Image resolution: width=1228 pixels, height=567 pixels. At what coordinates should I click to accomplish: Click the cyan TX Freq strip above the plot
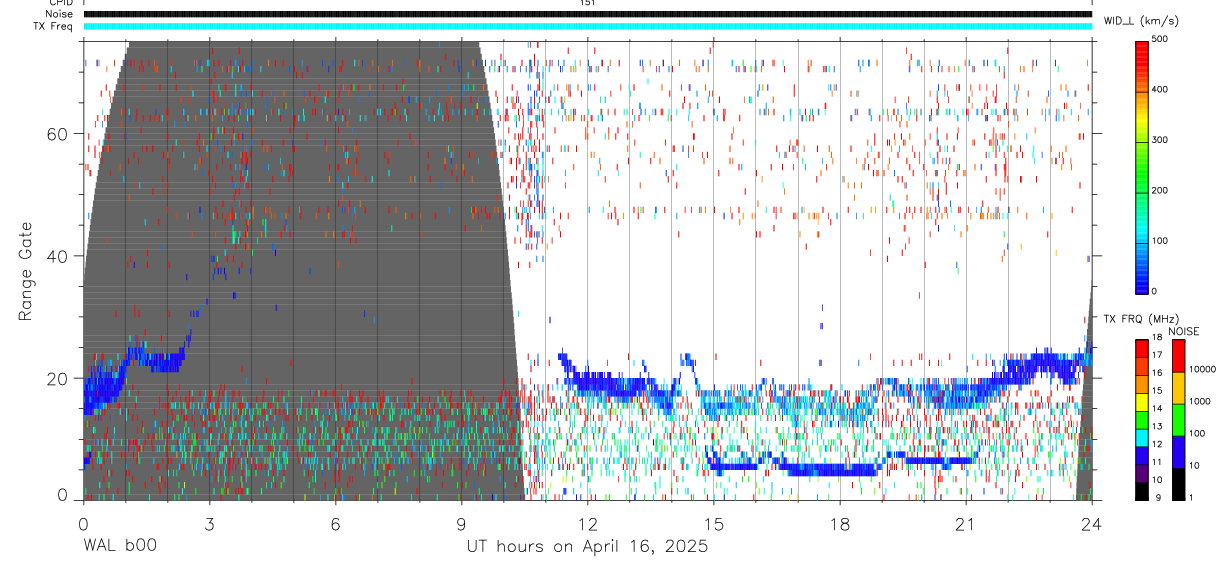click(x=587, y=26)
